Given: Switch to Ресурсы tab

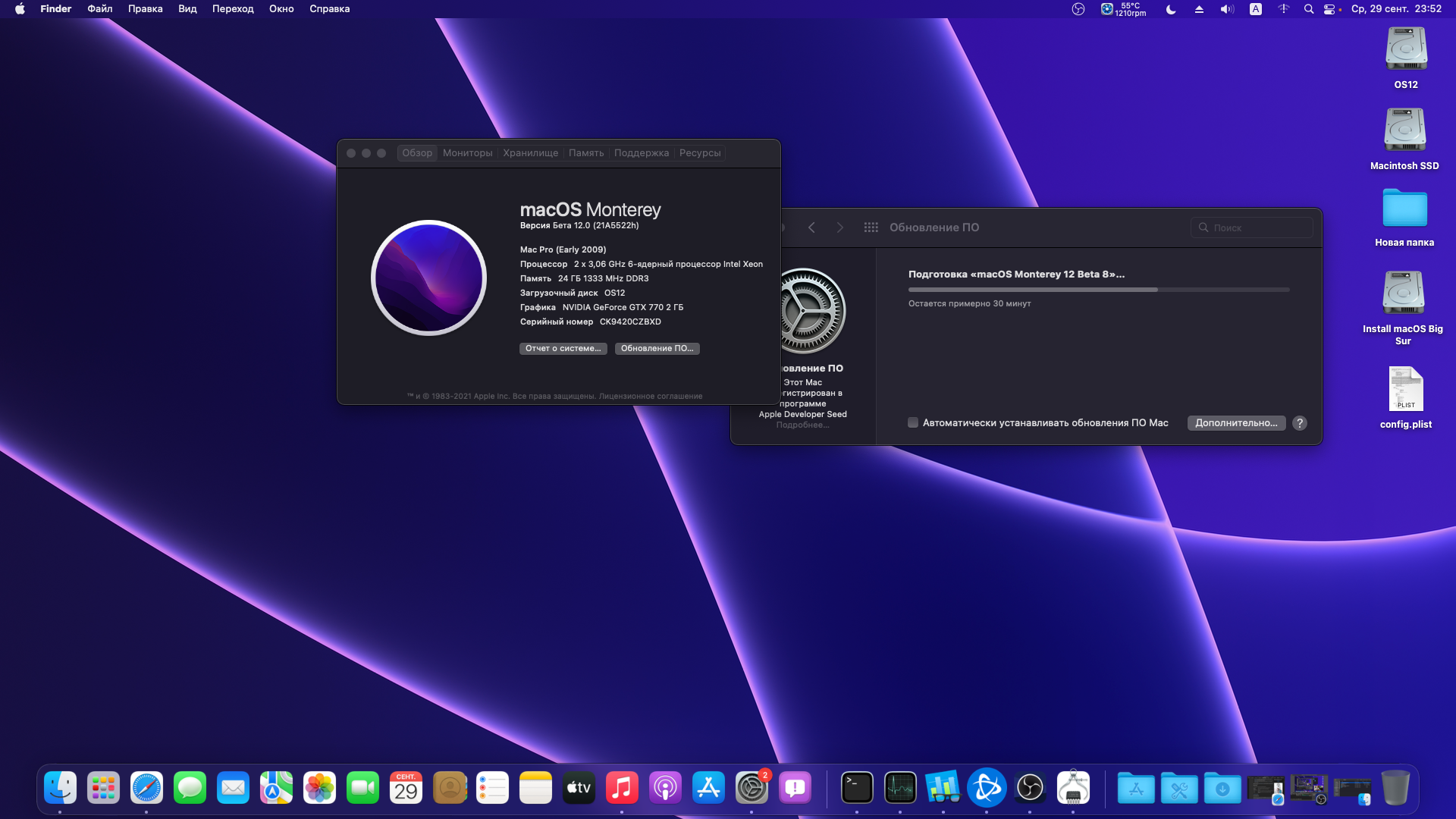Looking at the screenshot, I should 700,153.
